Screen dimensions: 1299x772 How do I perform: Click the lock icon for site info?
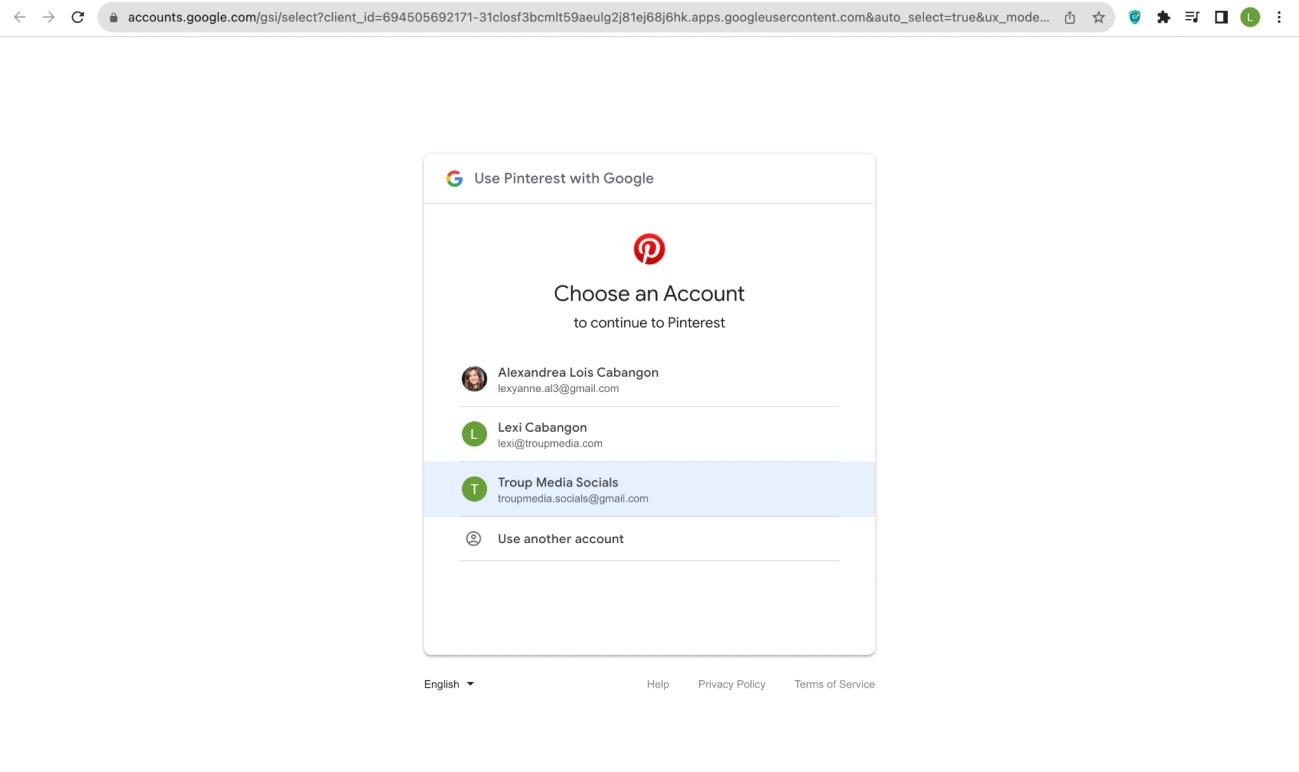(x=114, y=17)
